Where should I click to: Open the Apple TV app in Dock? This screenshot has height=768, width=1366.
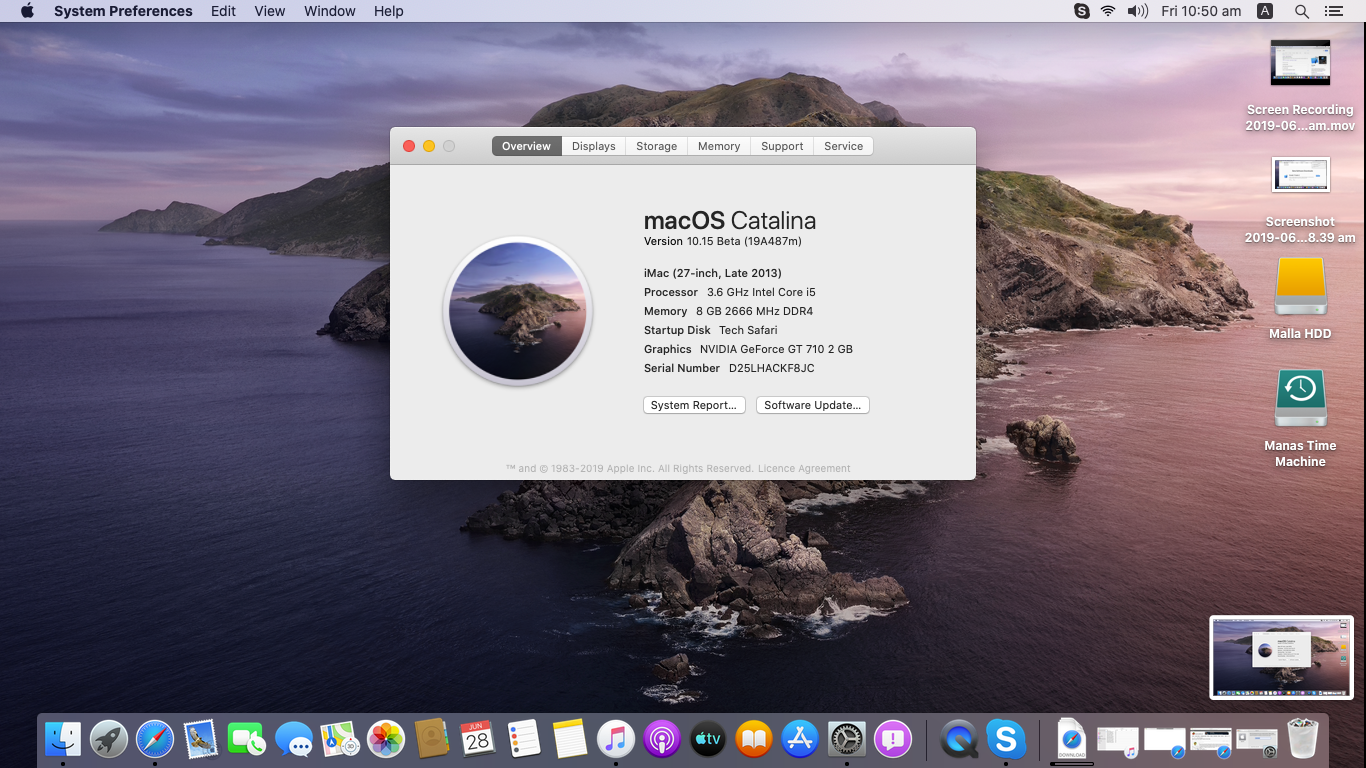[708, 739]
